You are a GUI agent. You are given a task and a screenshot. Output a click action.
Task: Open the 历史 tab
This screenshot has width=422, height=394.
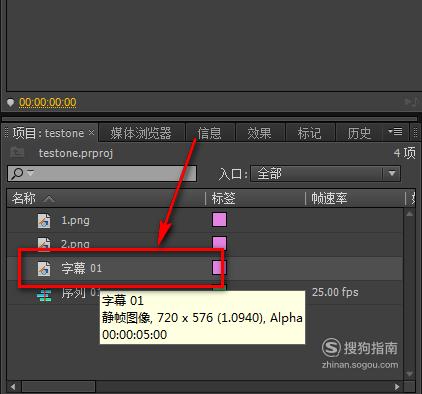(x=359, y=133)
